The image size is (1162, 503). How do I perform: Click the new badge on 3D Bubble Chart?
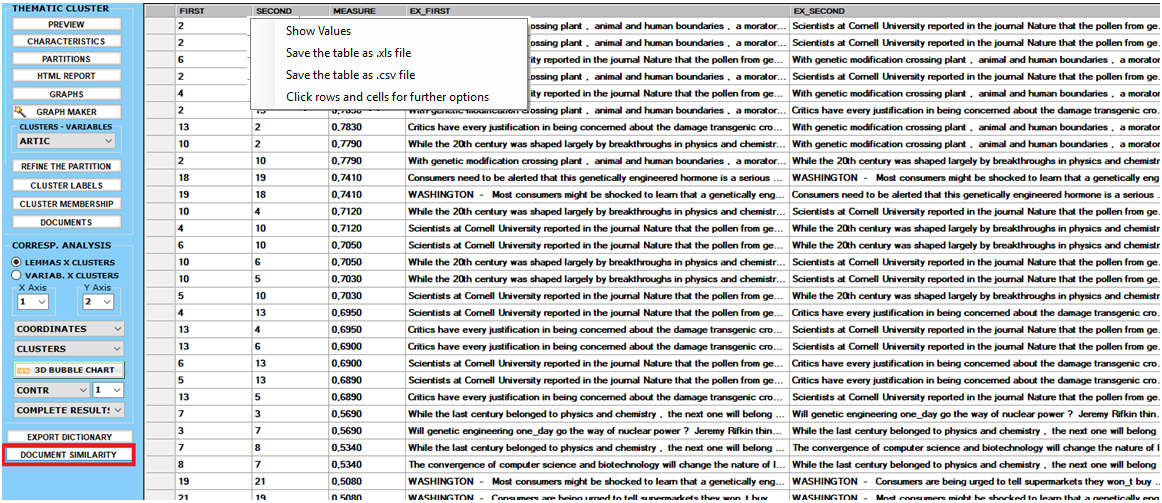(x=23, y=370)
